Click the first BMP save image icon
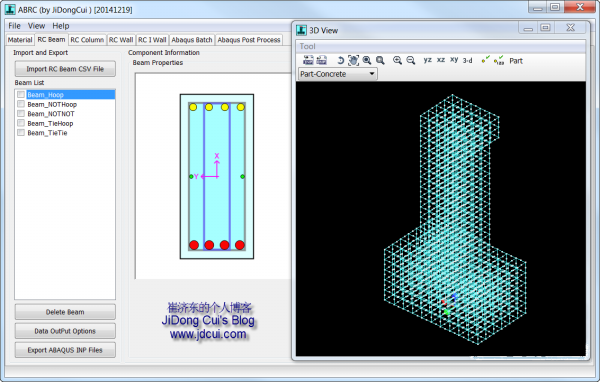Viewport: 600px width, 382px height. 308,60
